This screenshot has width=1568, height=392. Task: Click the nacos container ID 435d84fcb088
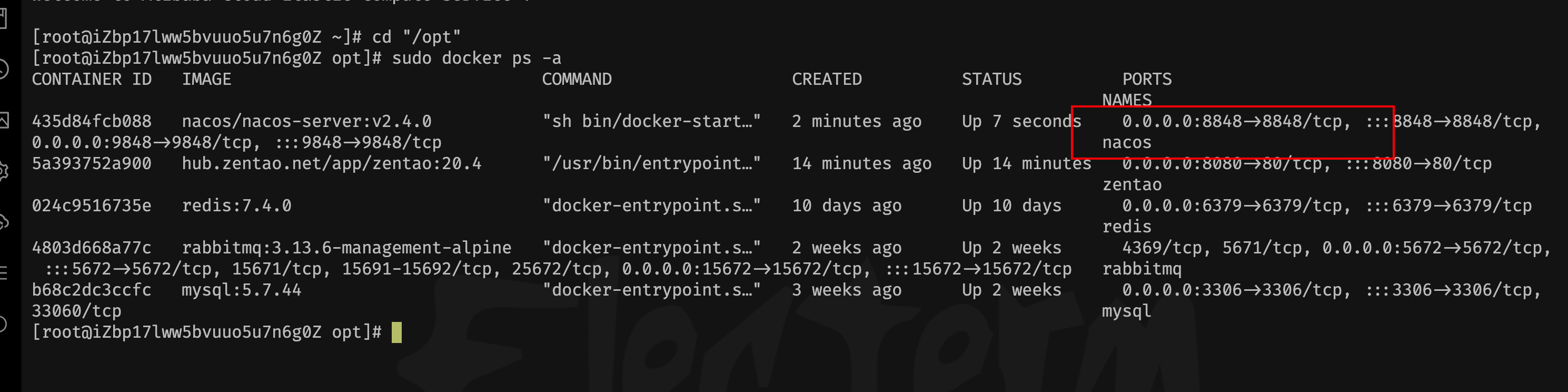point(91,122)
